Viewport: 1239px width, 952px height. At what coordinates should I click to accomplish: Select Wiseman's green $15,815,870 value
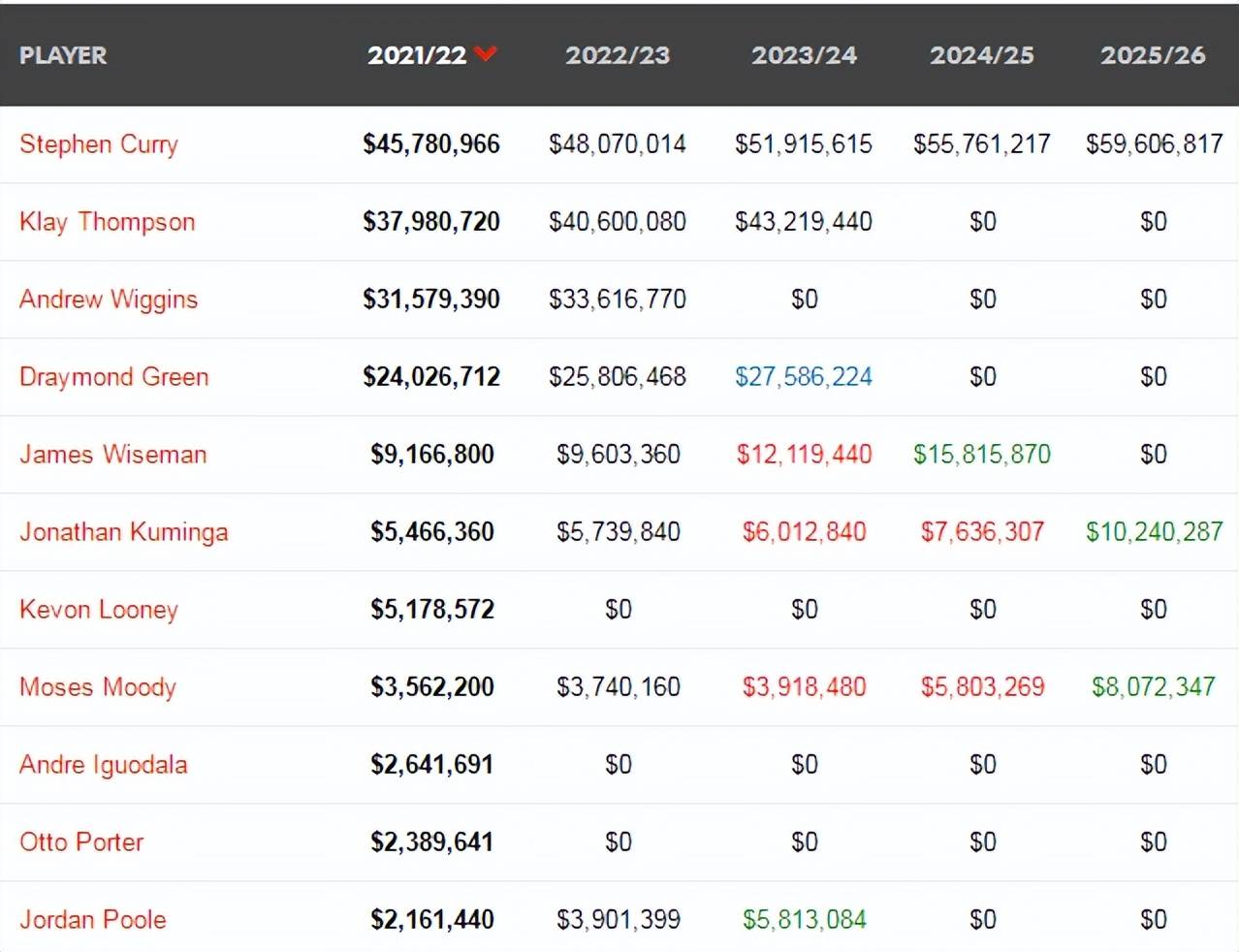coord(982,455)
